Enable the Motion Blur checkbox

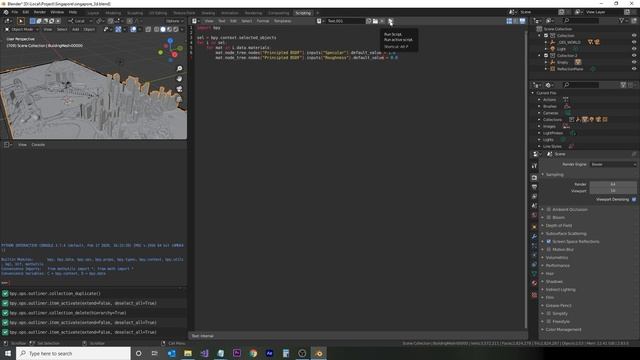(x=549, y=249)
